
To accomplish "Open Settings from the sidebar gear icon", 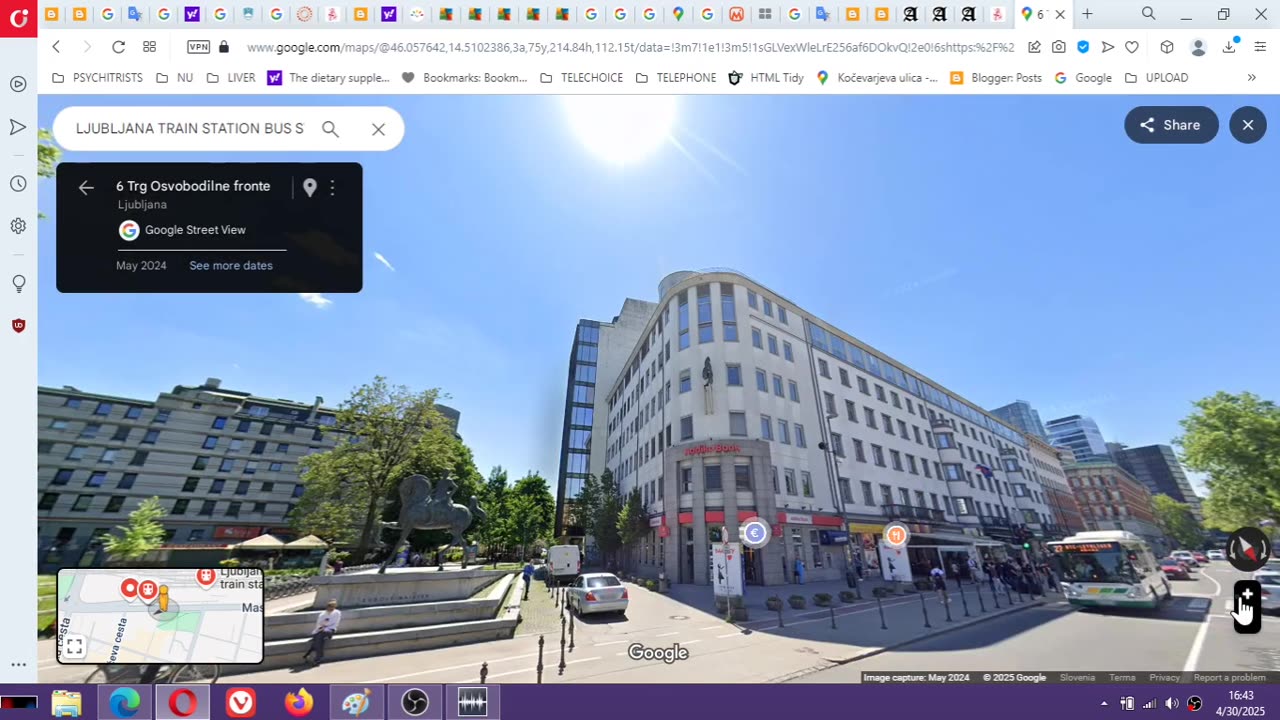I will (18, 226).
